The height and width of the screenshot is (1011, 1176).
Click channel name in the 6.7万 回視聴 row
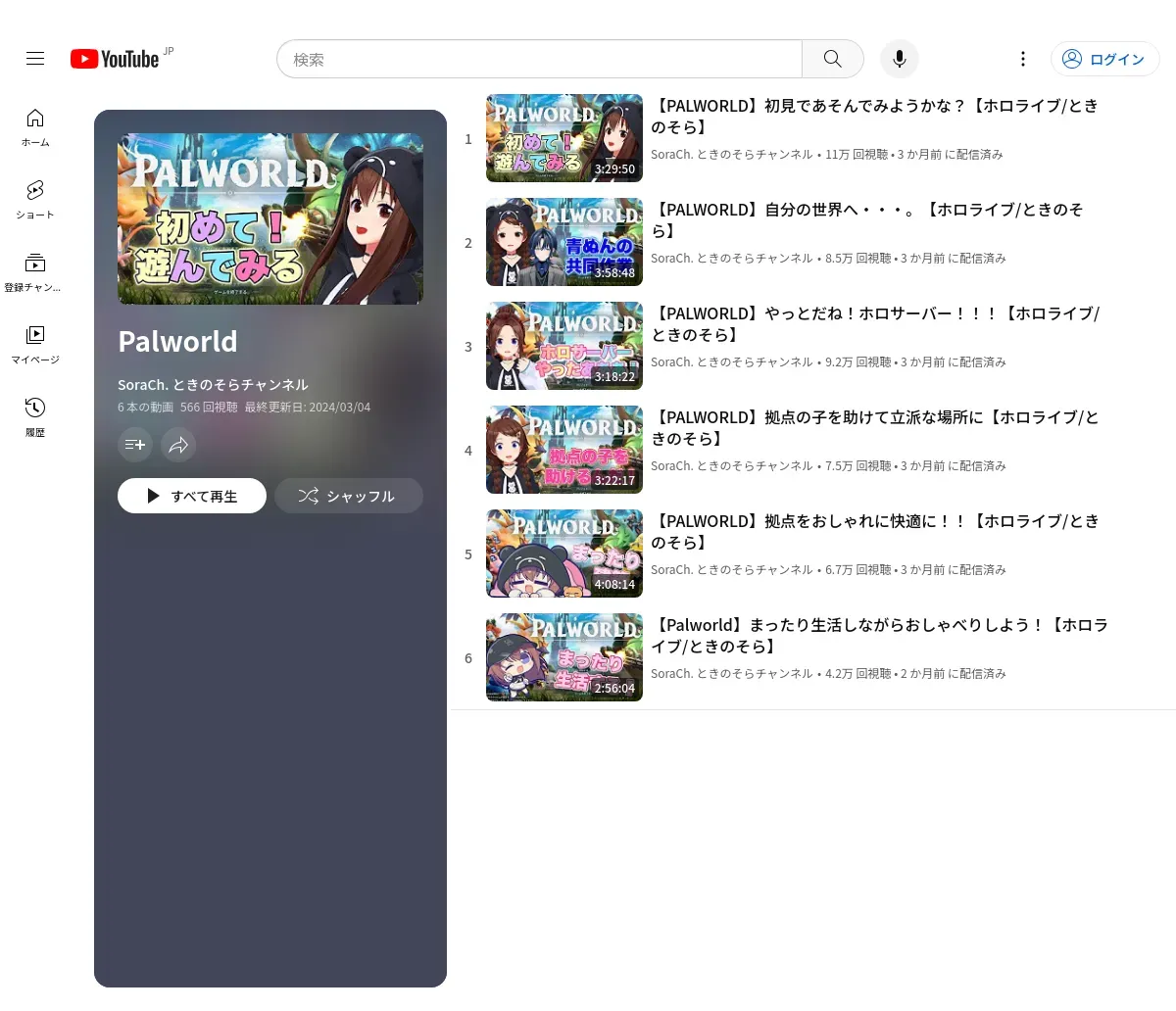click(x=732, y=570)
